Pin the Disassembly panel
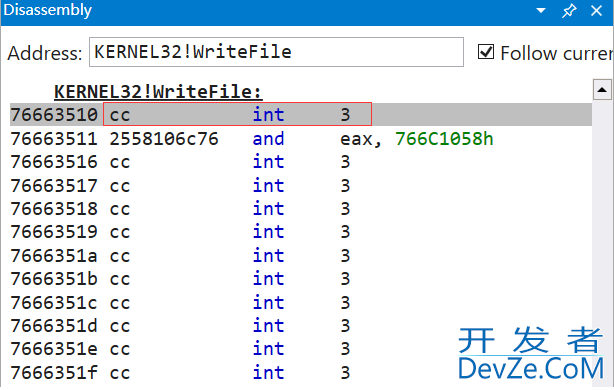Viewport: 614px width, 390px height. point(569,11)
